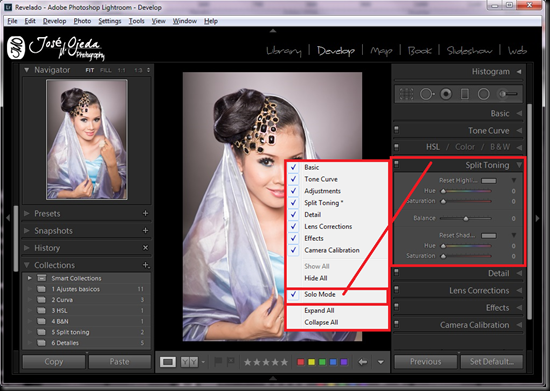Select the Spot Removal tool
The height and width of the screenshot is (391, 550).
(x=427, y=94)
